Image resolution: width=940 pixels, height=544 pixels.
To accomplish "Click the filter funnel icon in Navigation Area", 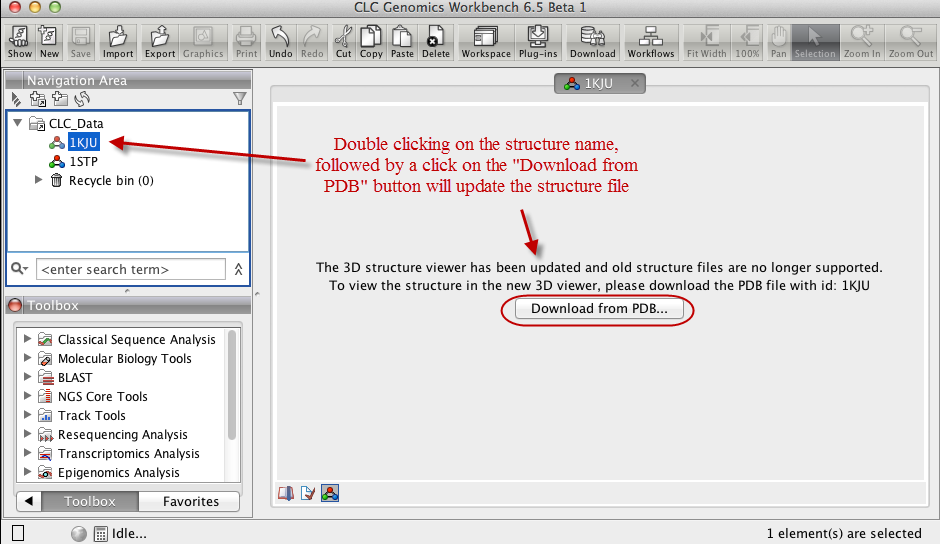I will (x=239, y=98).
